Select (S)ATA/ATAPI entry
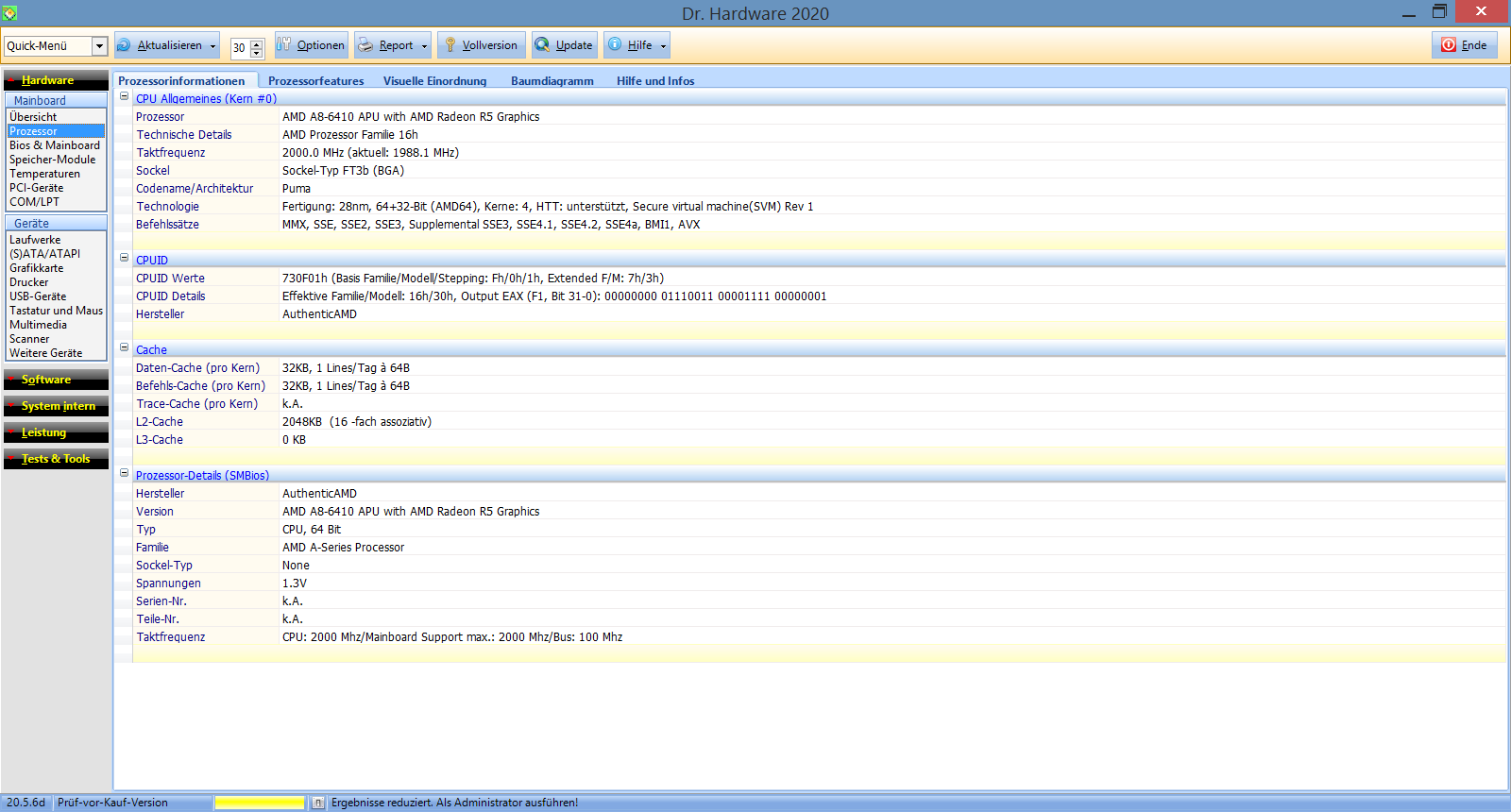 (x=57, y=254)
